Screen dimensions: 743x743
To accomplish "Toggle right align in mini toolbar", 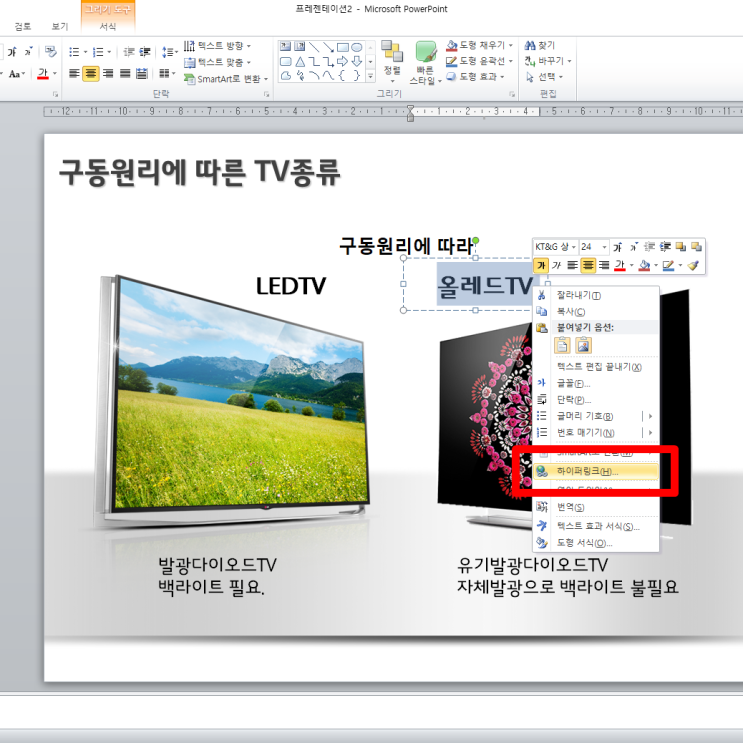I will (x=603, y=265).
